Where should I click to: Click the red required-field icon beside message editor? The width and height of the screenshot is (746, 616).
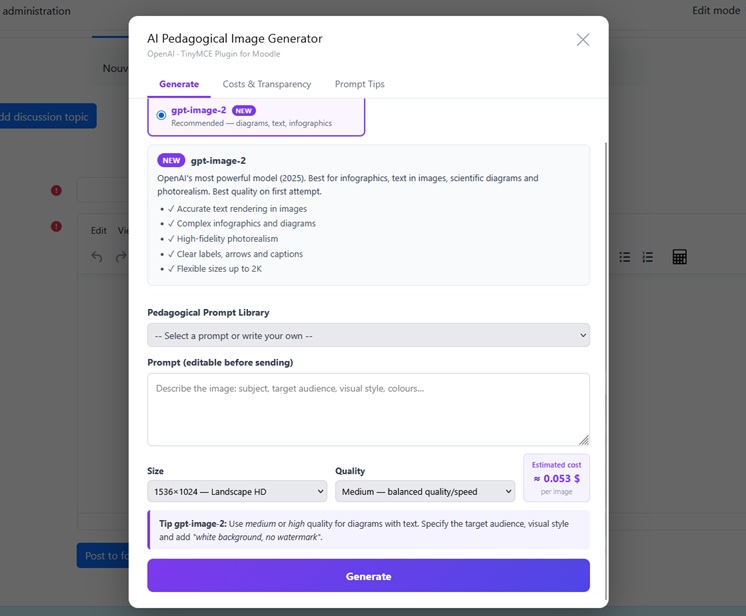(56, 226)
